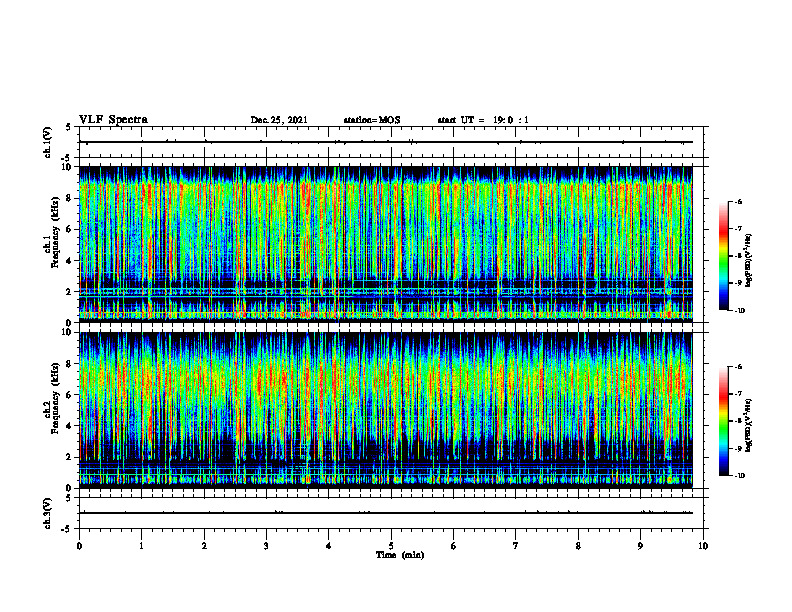
Task: Click the date text "Dec. 25, 2021"
Action: coord(279,120)
